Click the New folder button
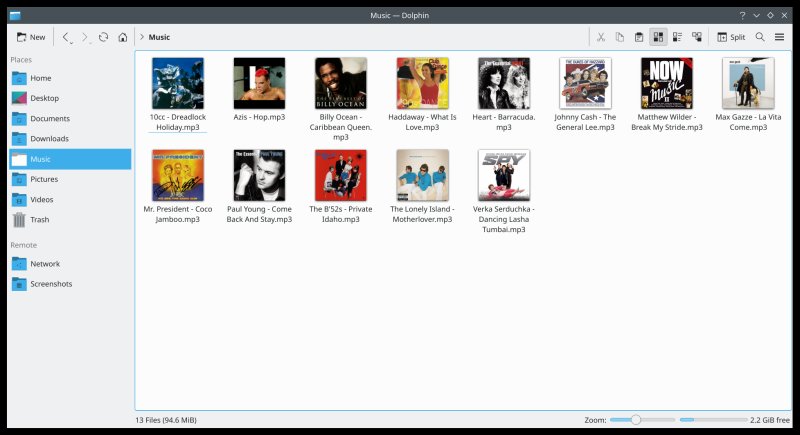This screenshot has height=435, width=800. 29,37
